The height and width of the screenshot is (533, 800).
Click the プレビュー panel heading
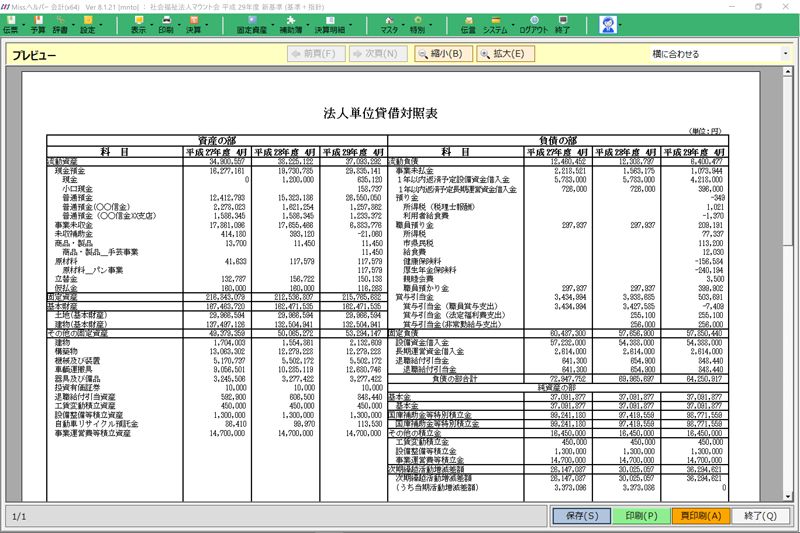(34, 55)
